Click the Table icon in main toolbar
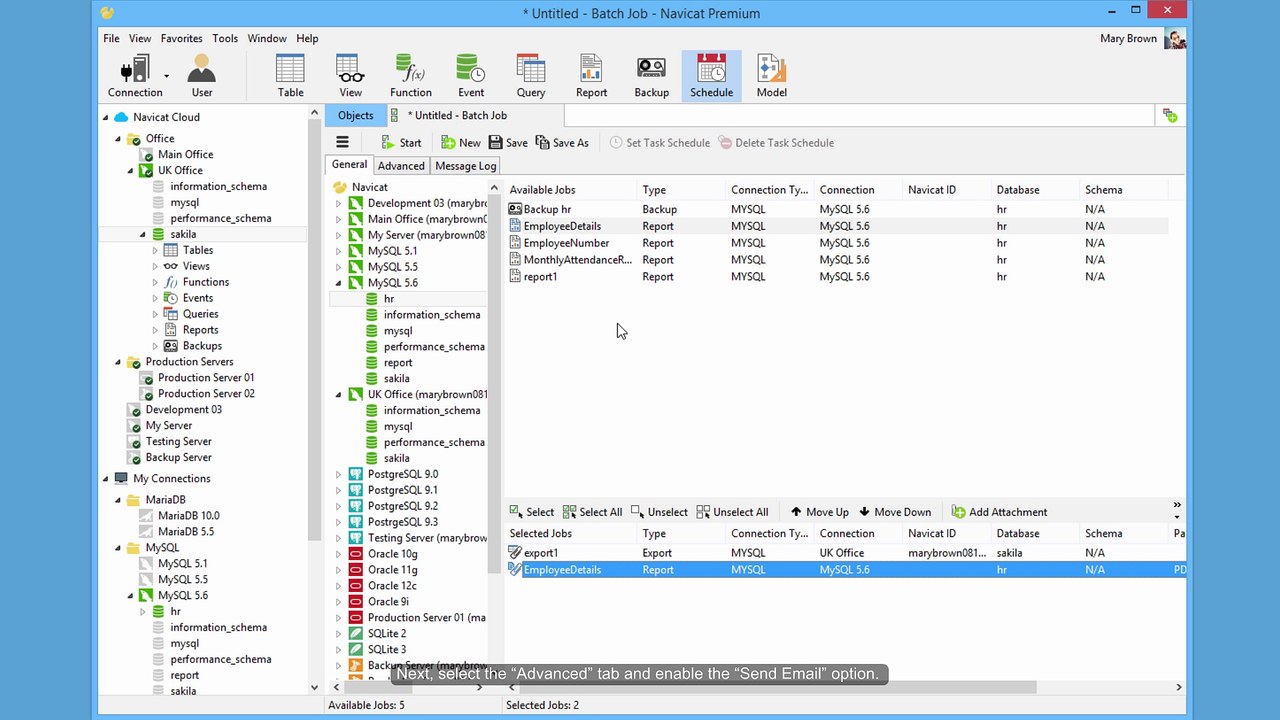 (x=290, y=76)
